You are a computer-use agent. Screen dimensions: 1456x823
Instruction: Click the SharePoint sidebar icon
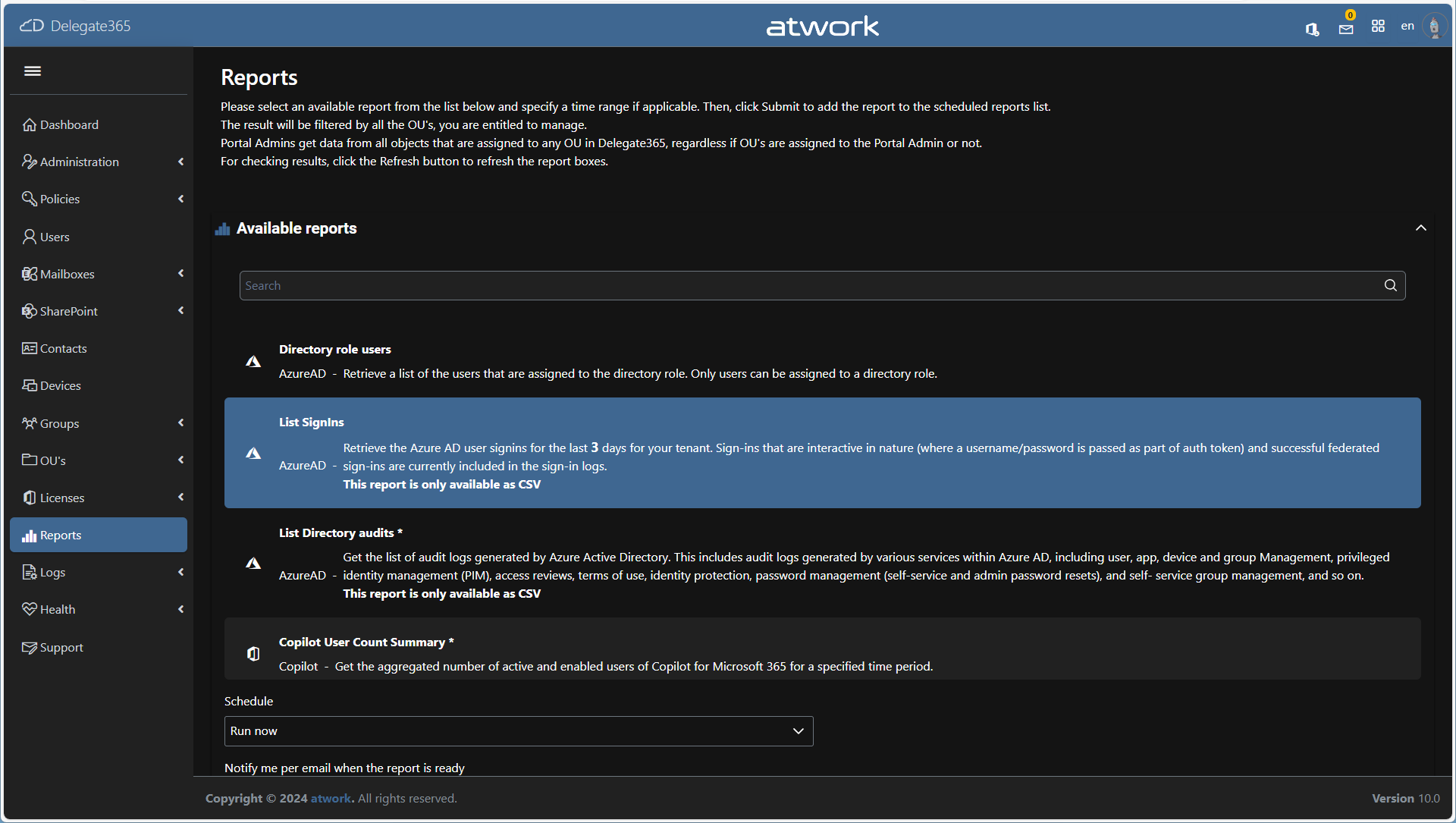[30, 311]
